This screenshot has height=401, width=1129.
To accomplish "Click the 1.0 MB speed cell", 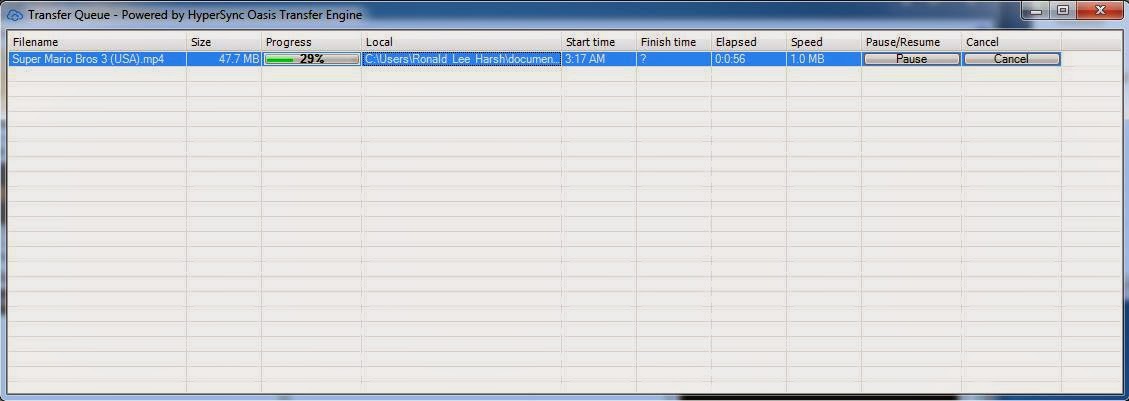I will pos(824,59).
